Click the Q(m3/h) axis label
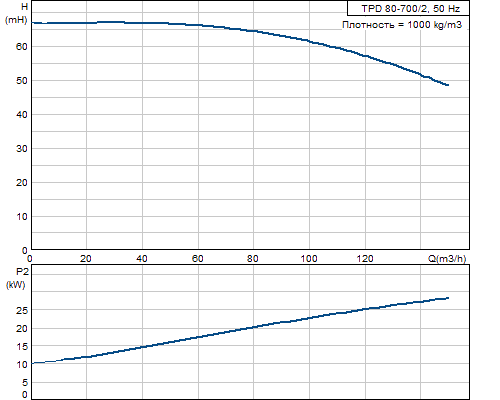This screenshot has width=500, height=400. 447,258
